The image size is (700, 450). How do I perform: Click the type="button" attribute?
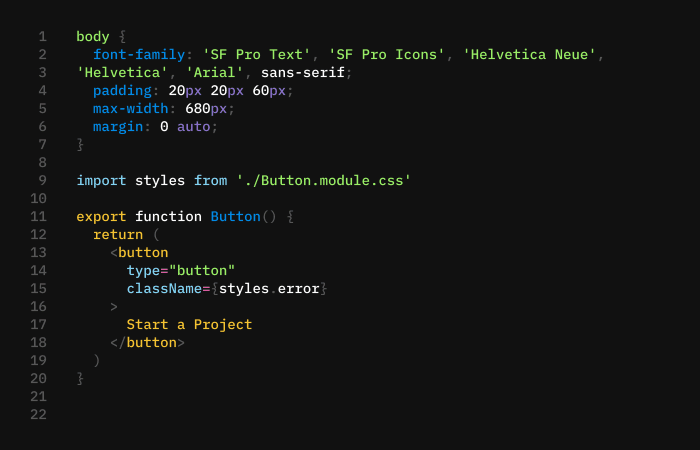[181, 271]
